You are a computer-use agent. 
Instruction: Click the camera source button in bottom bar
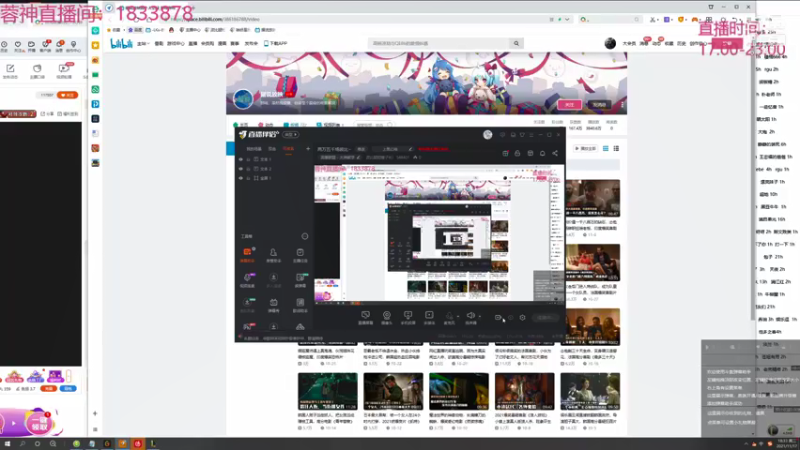[387, 317]
